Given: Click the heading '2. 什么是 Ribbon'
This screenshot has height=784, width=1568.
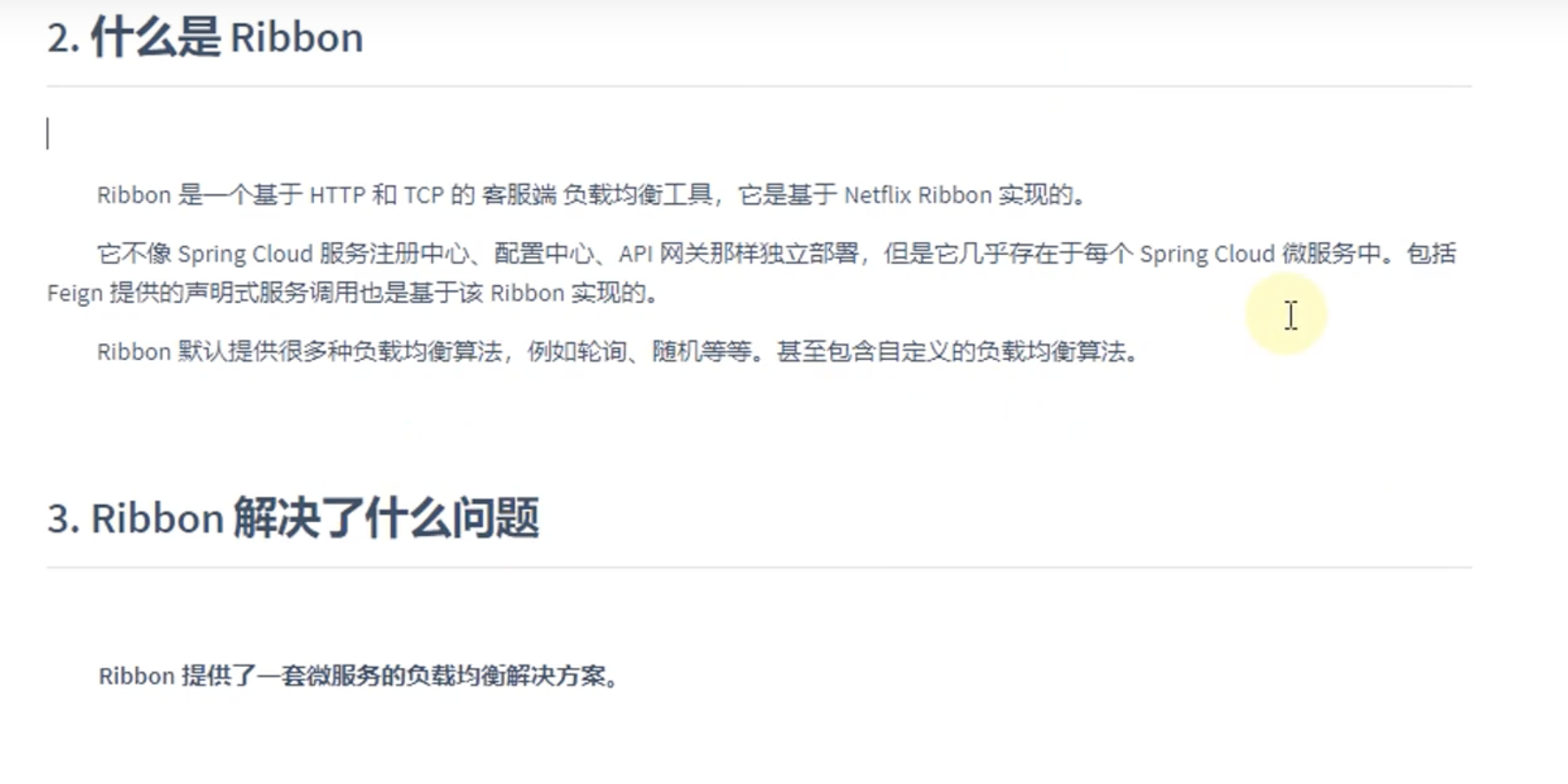Looking at the screenshot, I should [206, 38].
